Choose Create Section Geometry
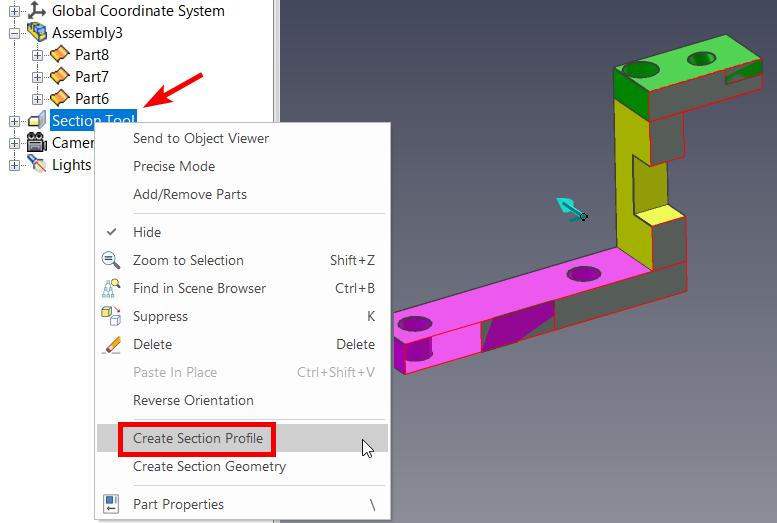777x523 pixels. 210,466
